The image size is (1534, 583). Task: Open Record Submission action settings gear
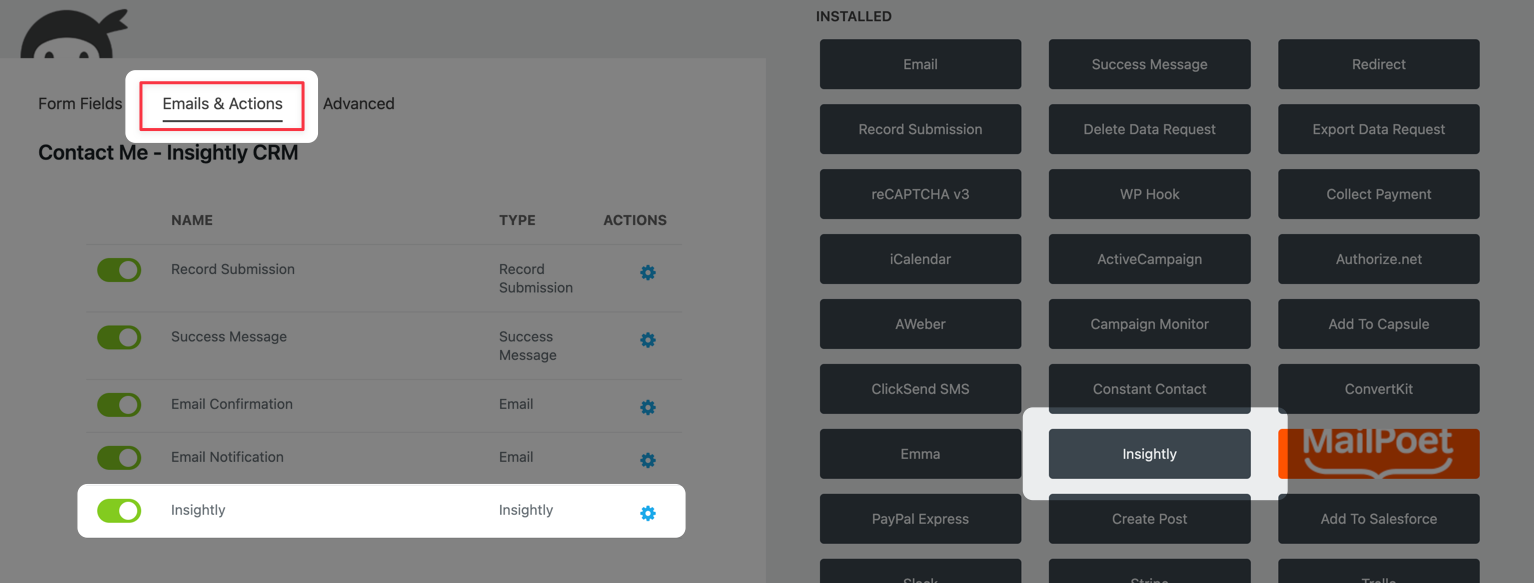pyautogui.click(x=647, y=271)
